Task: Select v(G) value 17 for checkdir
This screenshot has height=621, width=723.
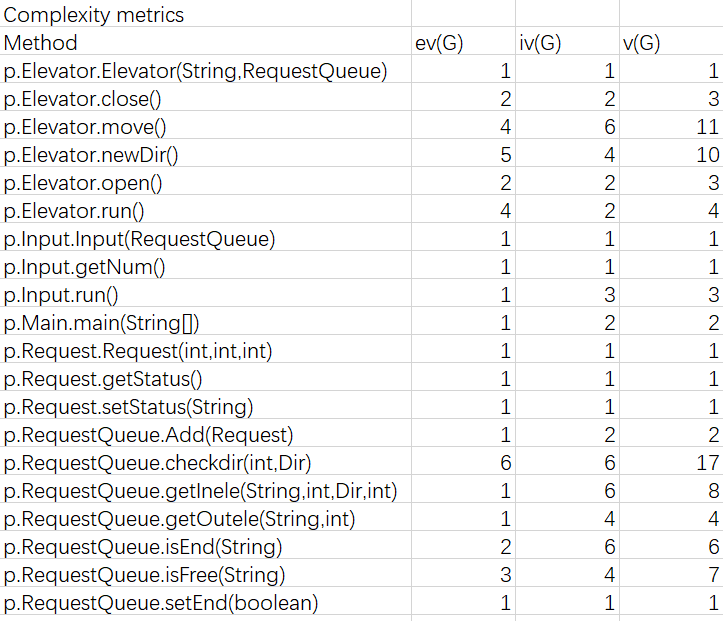Action: click(x=709, y=463)
